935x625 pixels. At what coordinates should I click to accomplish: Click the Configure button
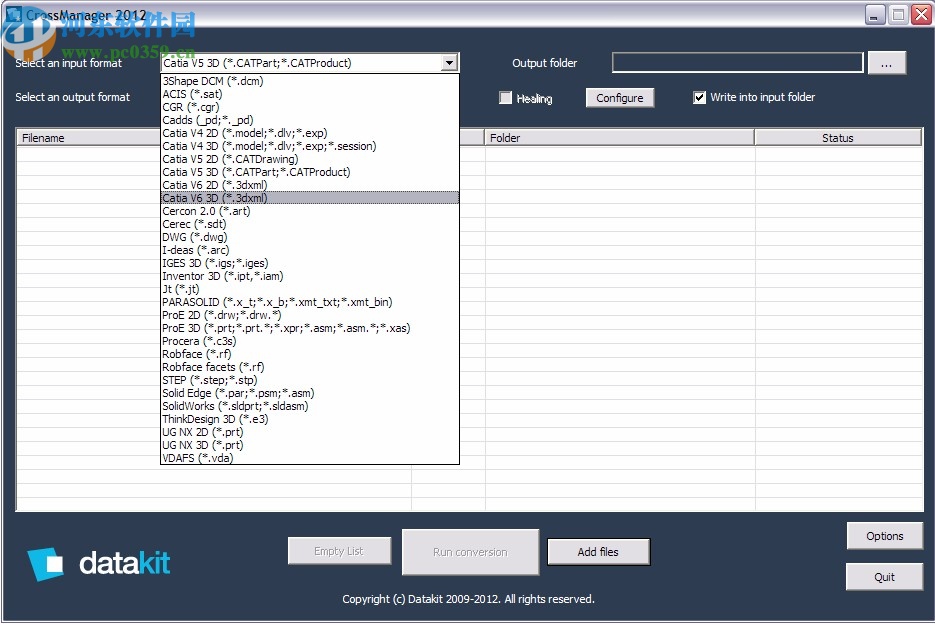pyautogui.click(x=619, y=98)
